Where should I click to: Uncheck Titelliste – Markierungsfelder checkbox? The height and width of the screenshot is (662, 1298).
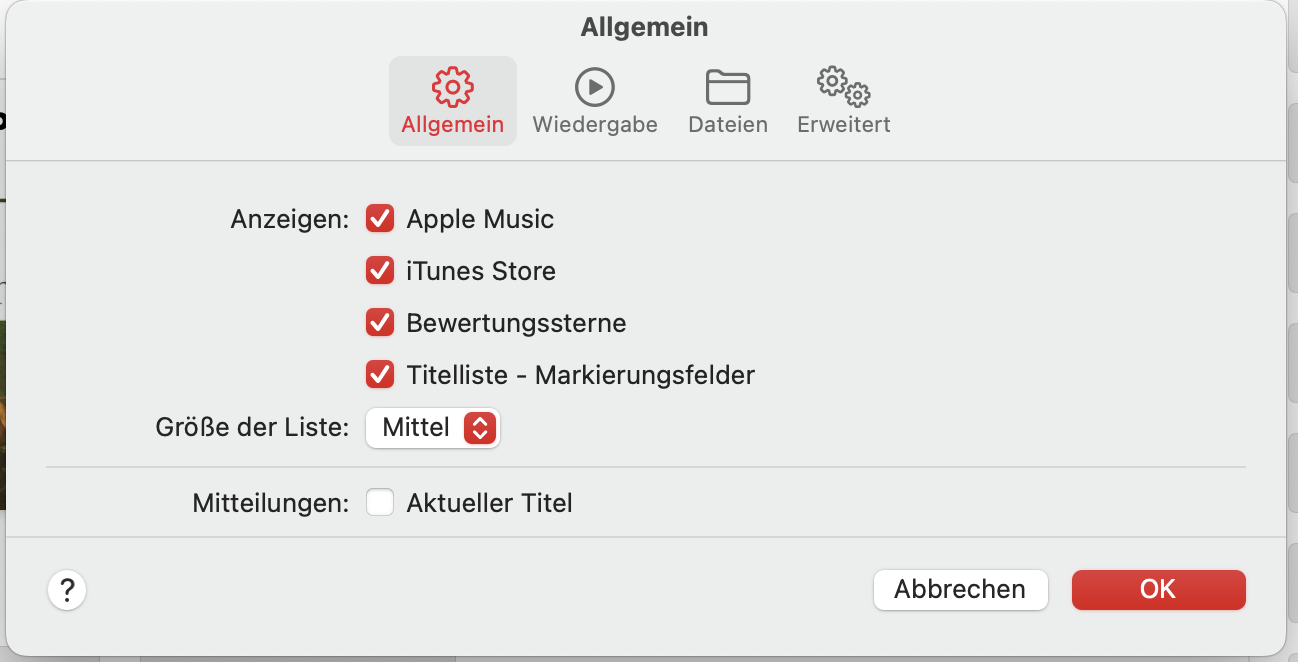(380, 375)
